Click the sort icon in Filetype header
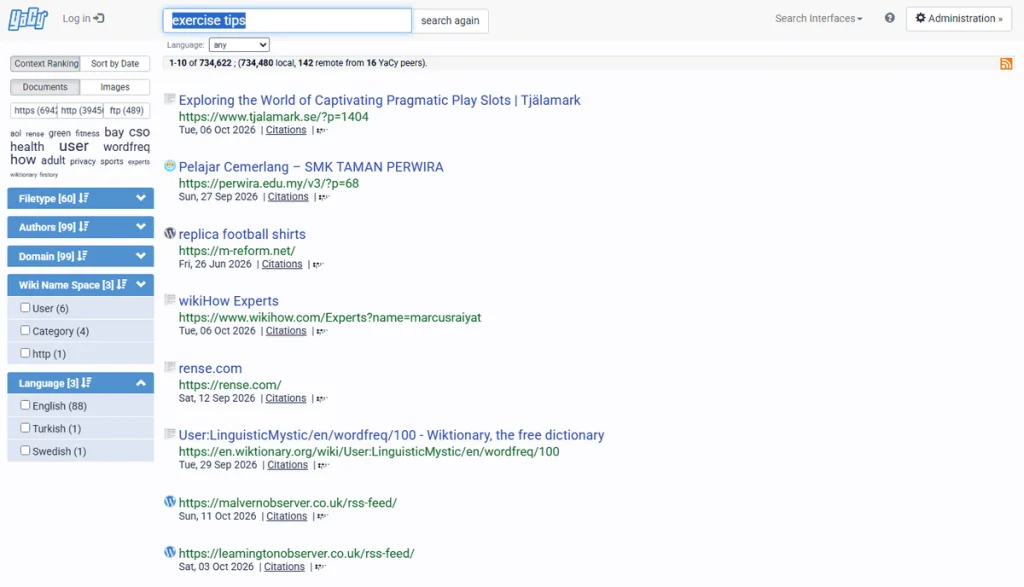 pos(84,198)
